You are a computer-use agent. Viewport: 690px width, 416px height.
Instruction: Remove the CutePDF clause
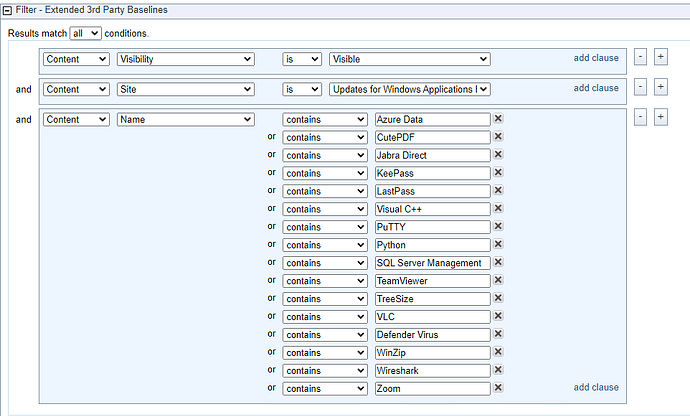pos(498,136)
